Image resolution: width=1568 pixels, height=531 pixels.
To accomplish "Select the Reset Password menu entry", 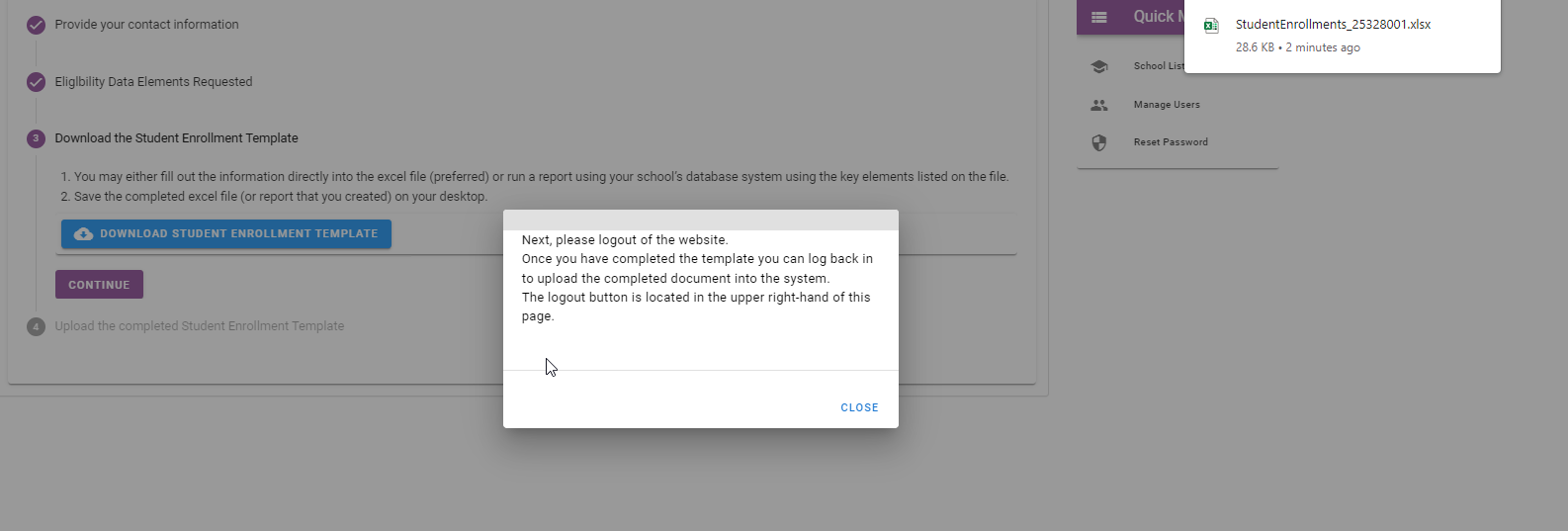I will [x=1171, y=142].
